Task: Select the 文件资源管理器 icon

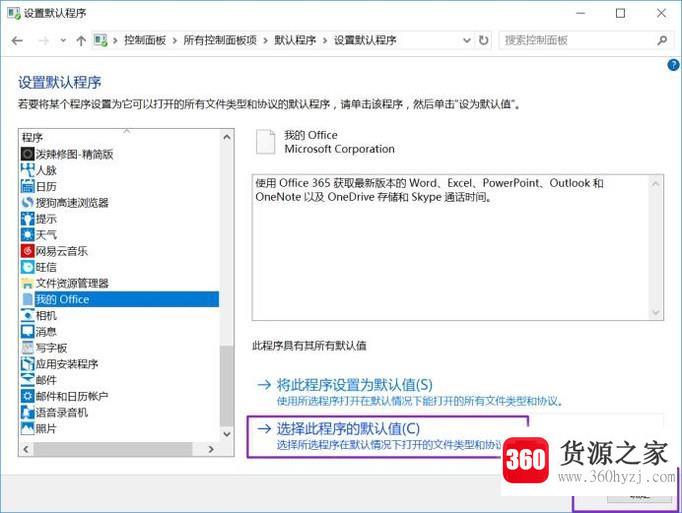Action: pos(27,283)
